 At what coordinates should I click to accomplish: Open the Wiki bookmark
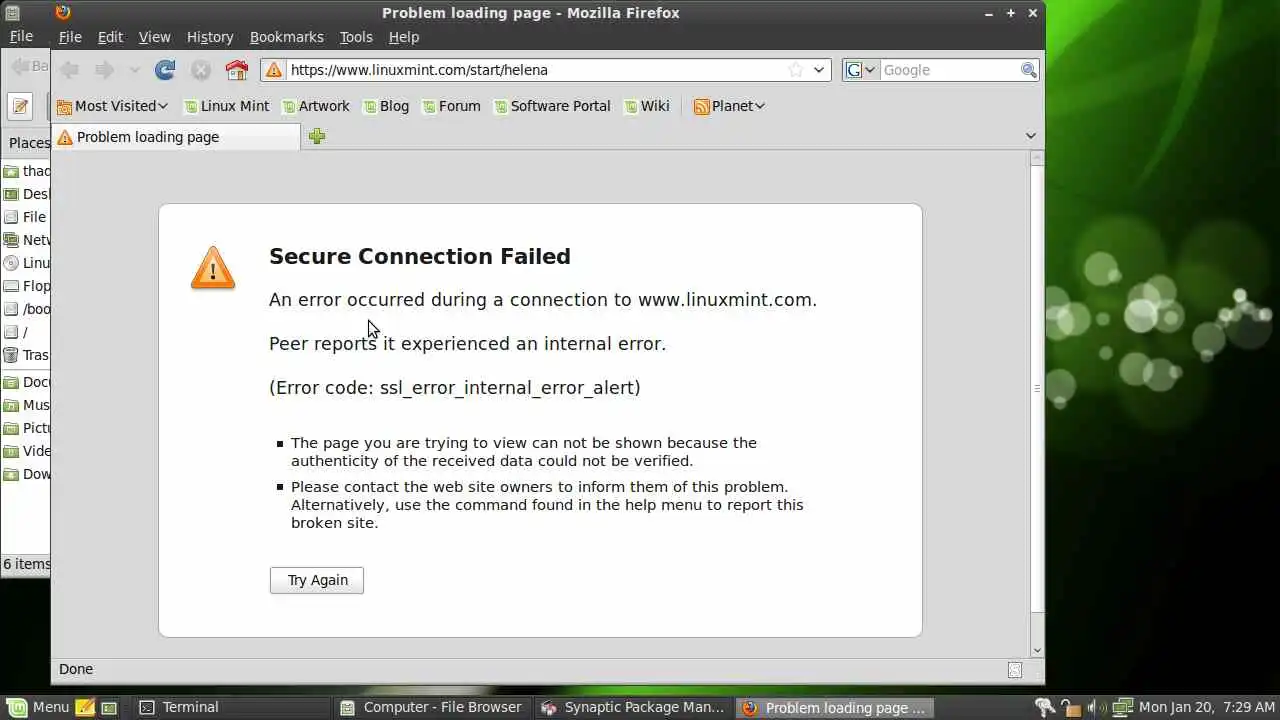pos(647,106)
